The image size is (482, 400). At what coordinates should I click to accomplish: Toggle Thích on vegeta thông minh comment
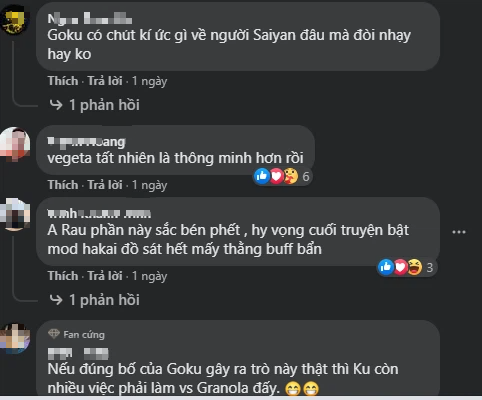[63, 185]
